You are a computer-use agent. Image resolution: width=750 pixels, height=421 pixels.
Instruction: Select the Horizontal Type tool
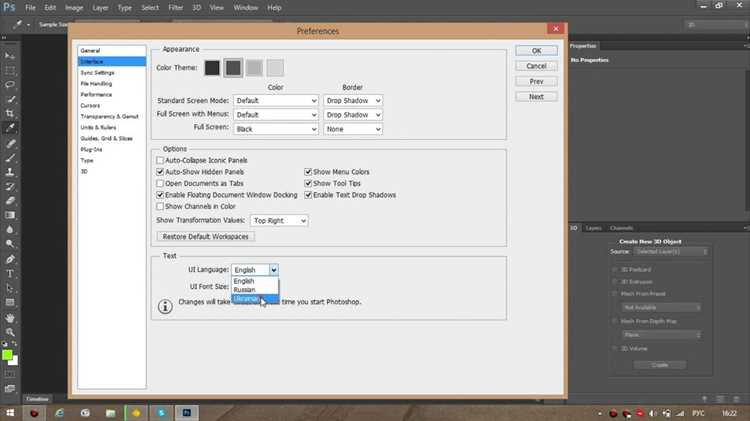[x=10, y=274]
